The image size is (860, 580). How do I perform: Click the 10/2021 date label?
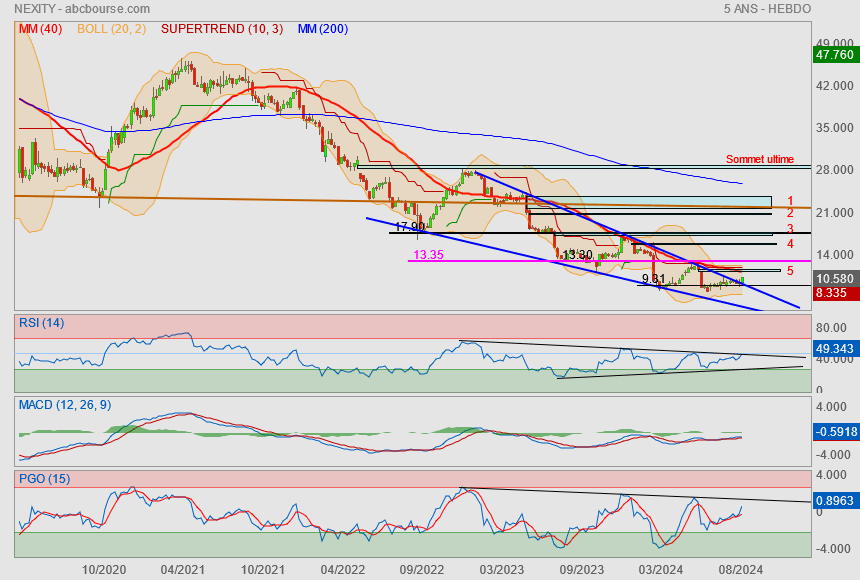tap(263, 570)
